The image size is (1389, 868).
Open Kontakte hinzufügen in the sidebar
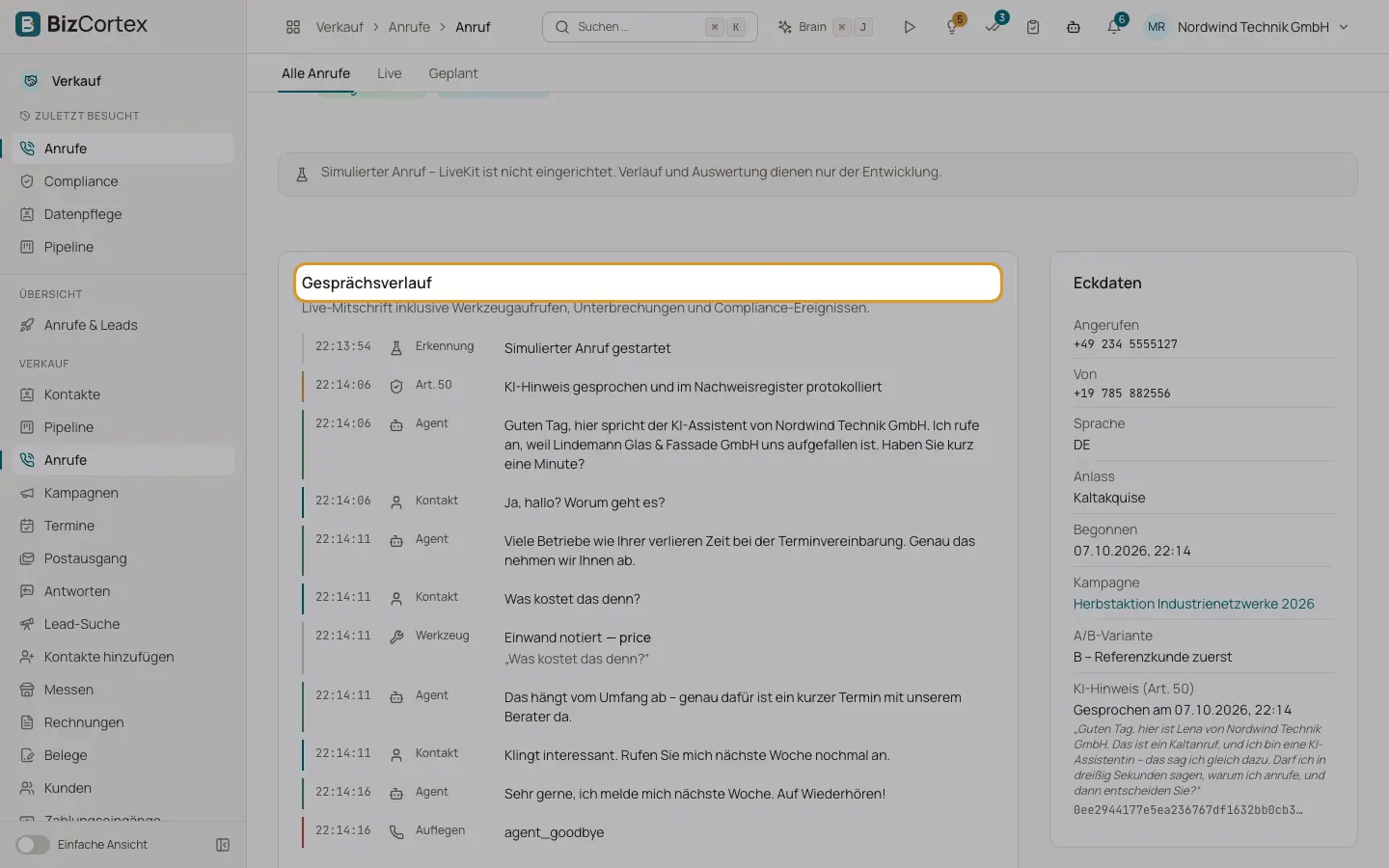(x=123, y=657)
